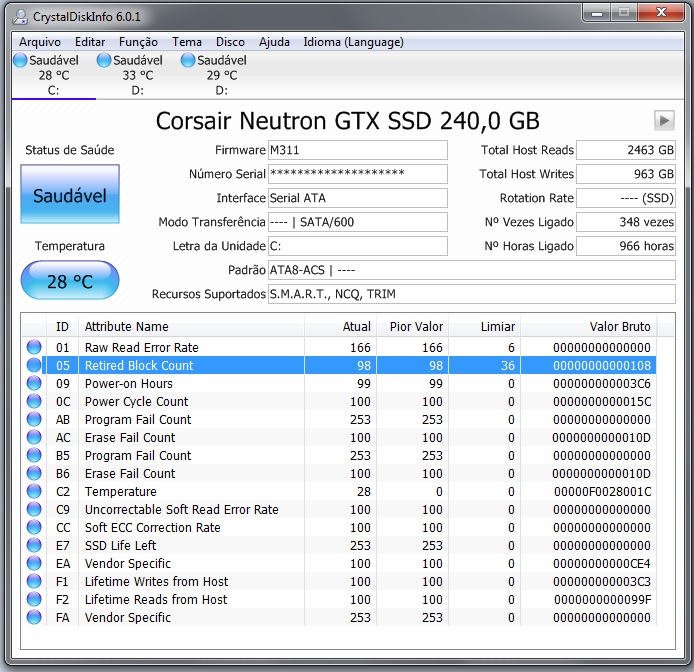Image resolution: width=694 pixels, height=672 pixels.
Task: Click the blue health orb of the C: drive
Action: click(x=20, y=60)
